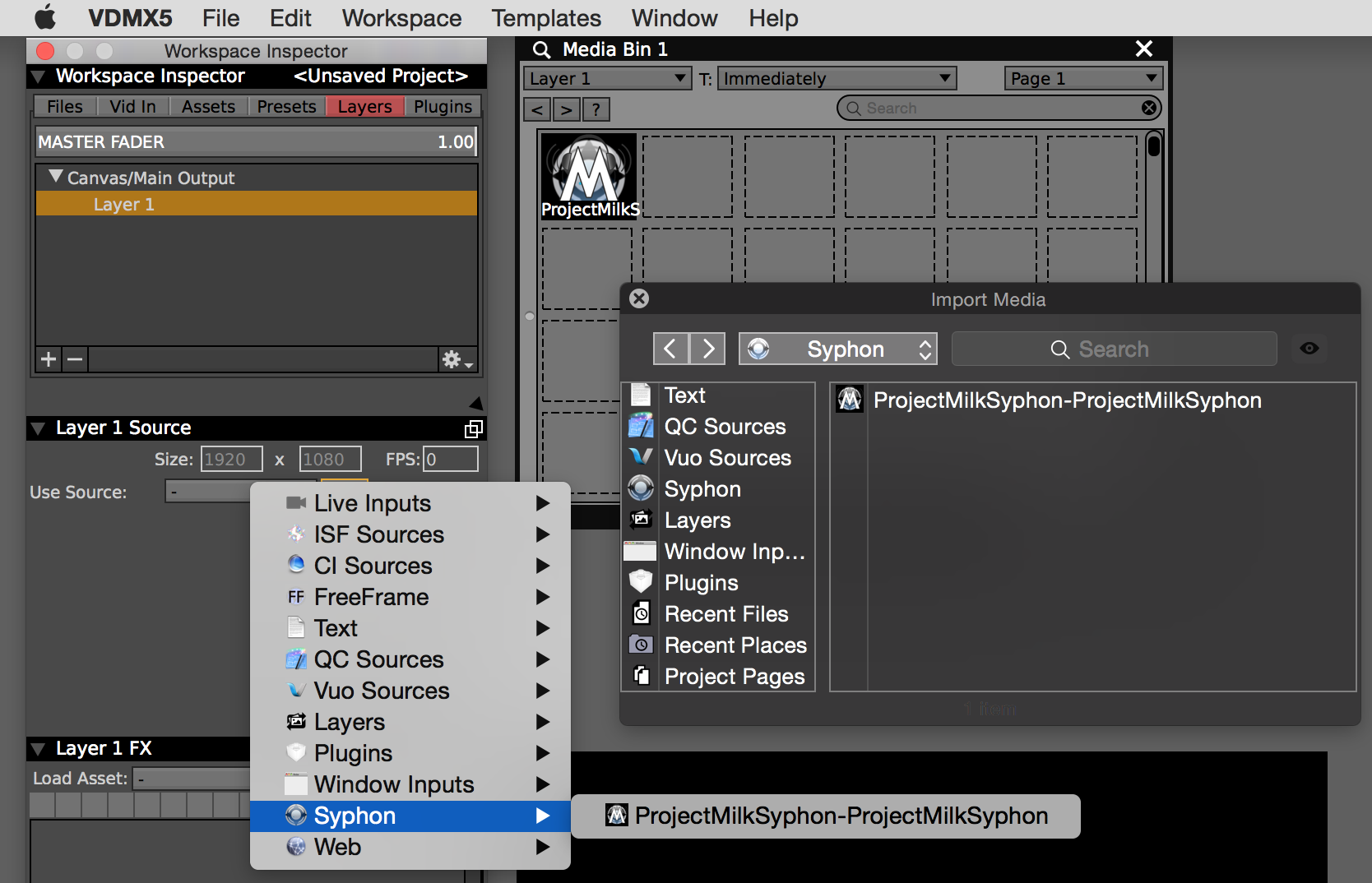This screenshot has height=883, width=1372.
Task: Click the FPS input field
Action: coord(450,459)
